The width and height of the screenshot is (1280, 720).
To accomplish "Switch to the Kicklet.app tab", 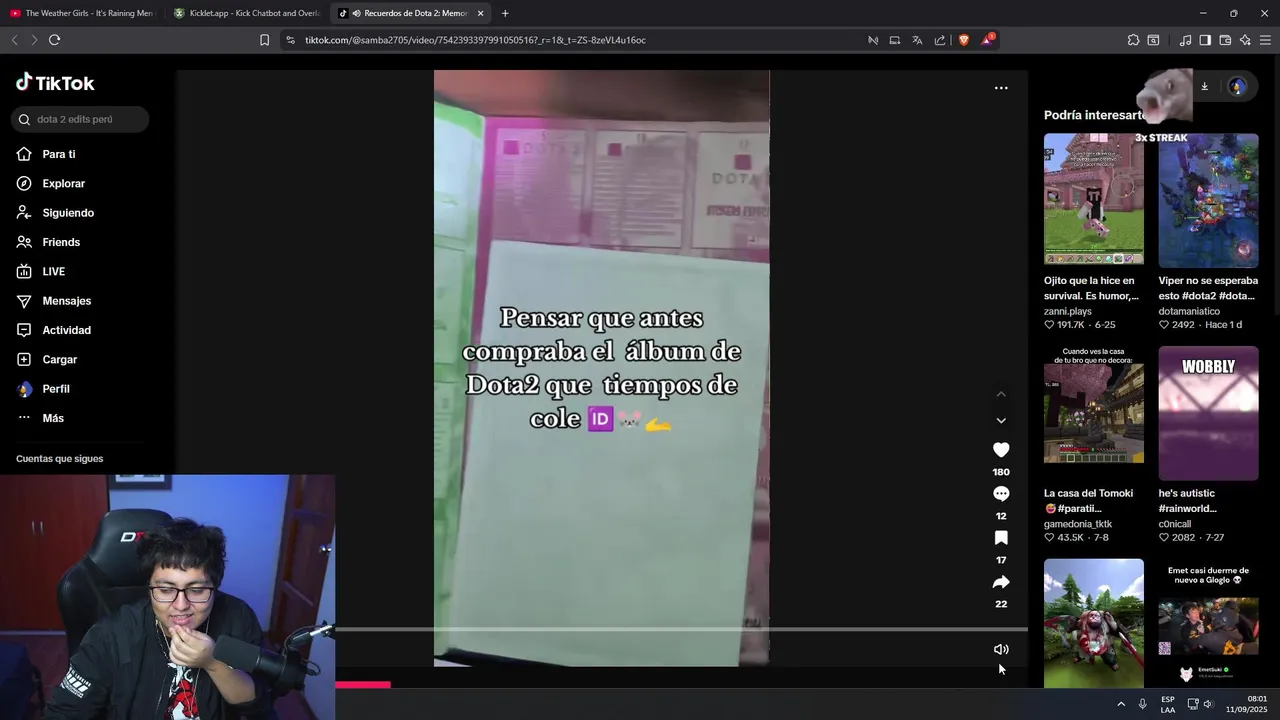I will pos(246,13).
